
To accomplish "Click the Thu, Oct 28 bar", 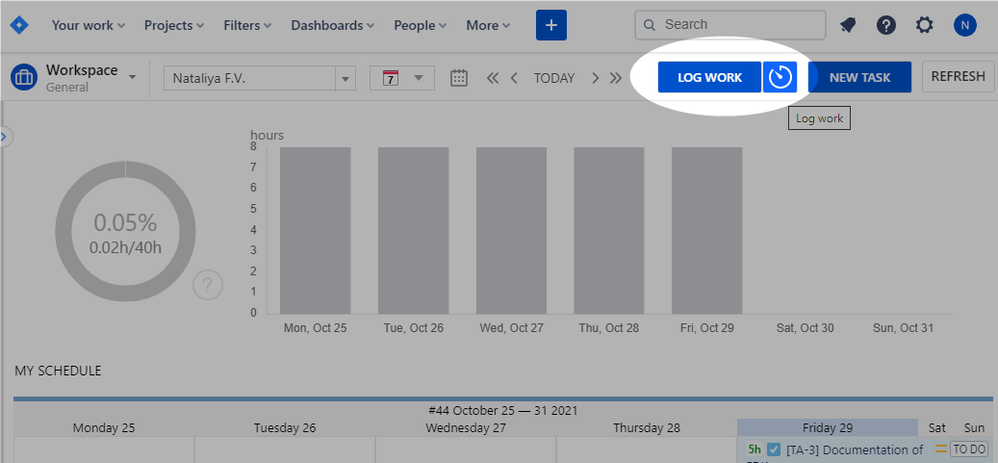I will [x=608, y=231].
